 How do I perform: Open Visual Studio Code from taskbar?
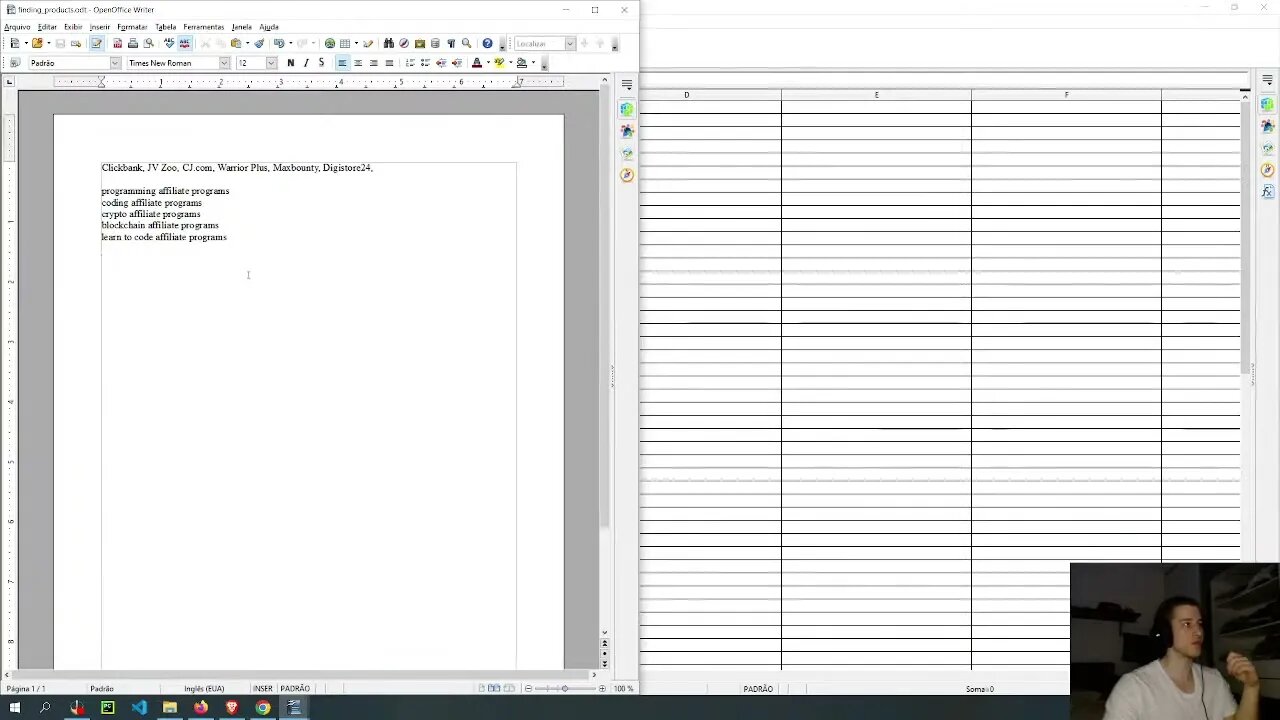(139, 707)
